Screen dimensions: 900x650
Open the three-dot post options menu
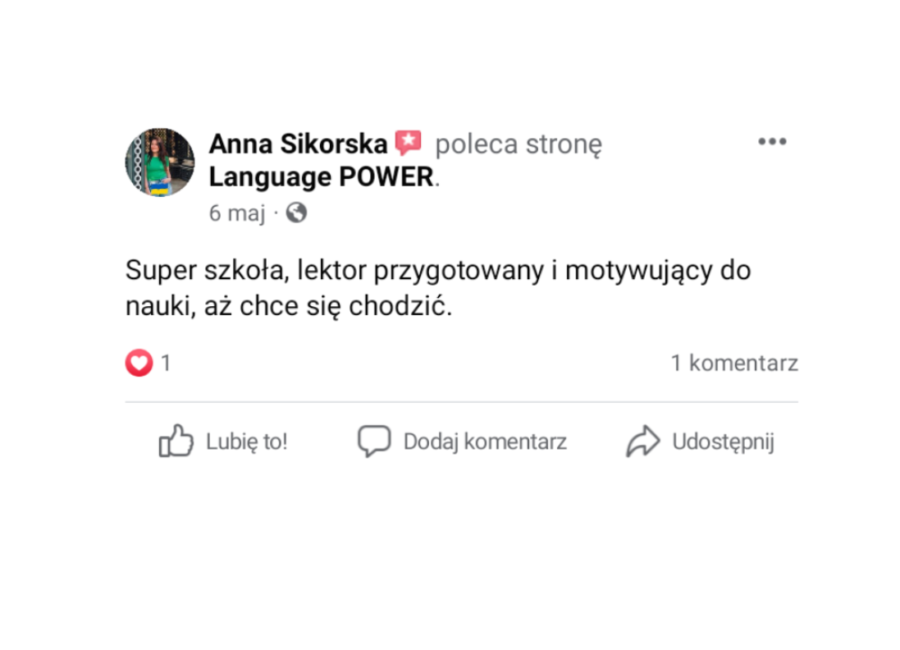[772, 142]
